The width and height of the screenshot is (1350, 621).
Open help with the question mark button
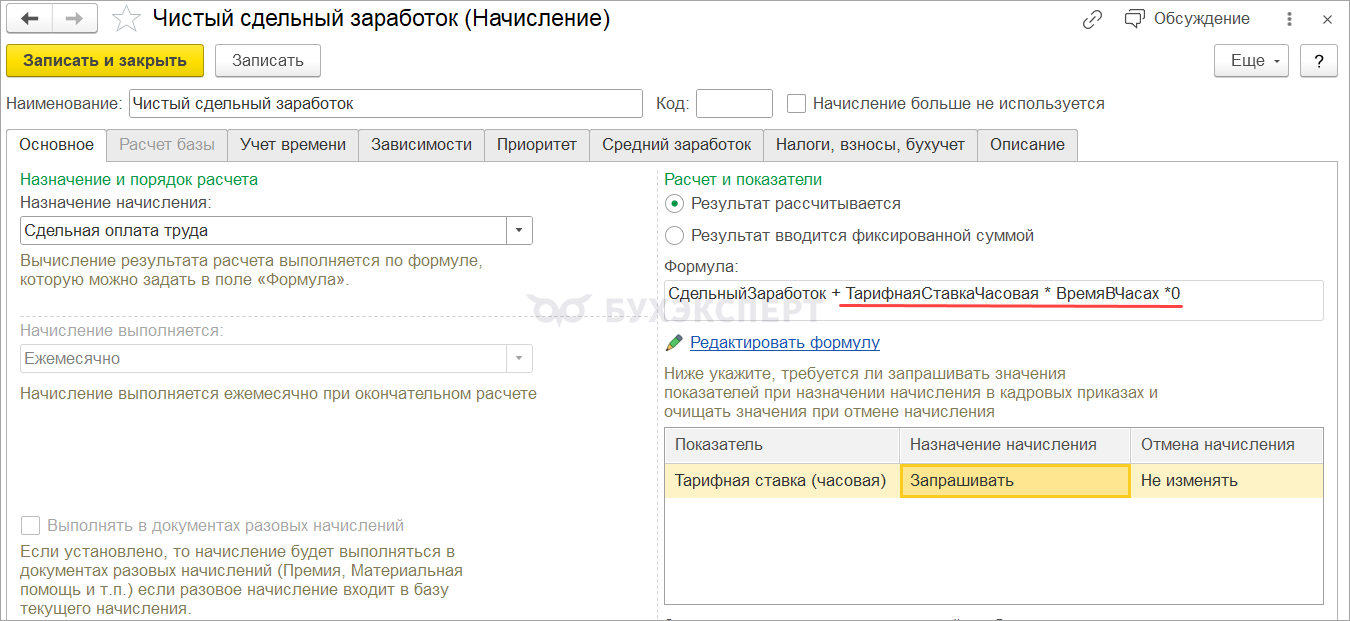point(1319,61)
